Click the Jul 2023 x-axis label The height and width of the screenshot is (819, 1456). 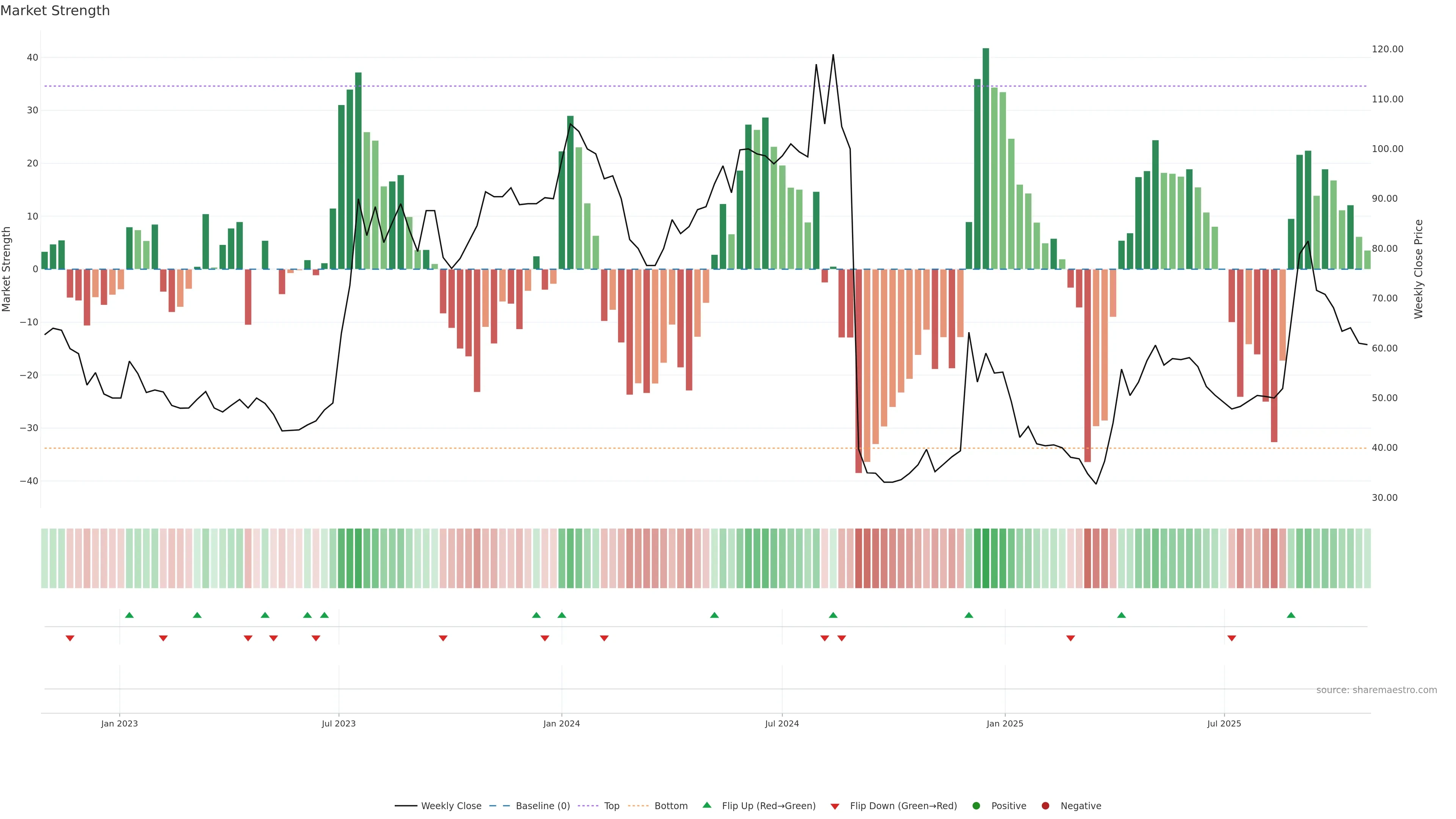click(x=339, y=723)
